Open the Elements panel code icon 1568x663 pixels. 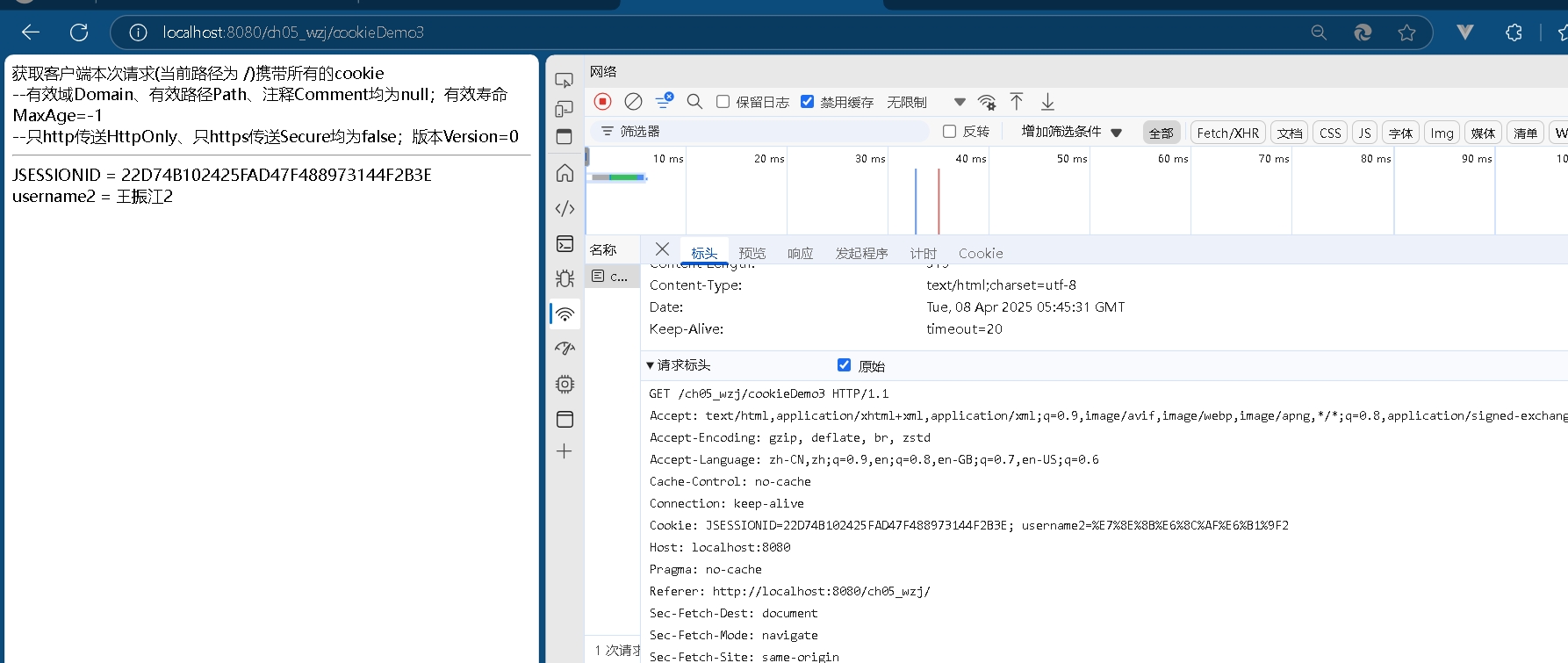[x=565, y=208]
